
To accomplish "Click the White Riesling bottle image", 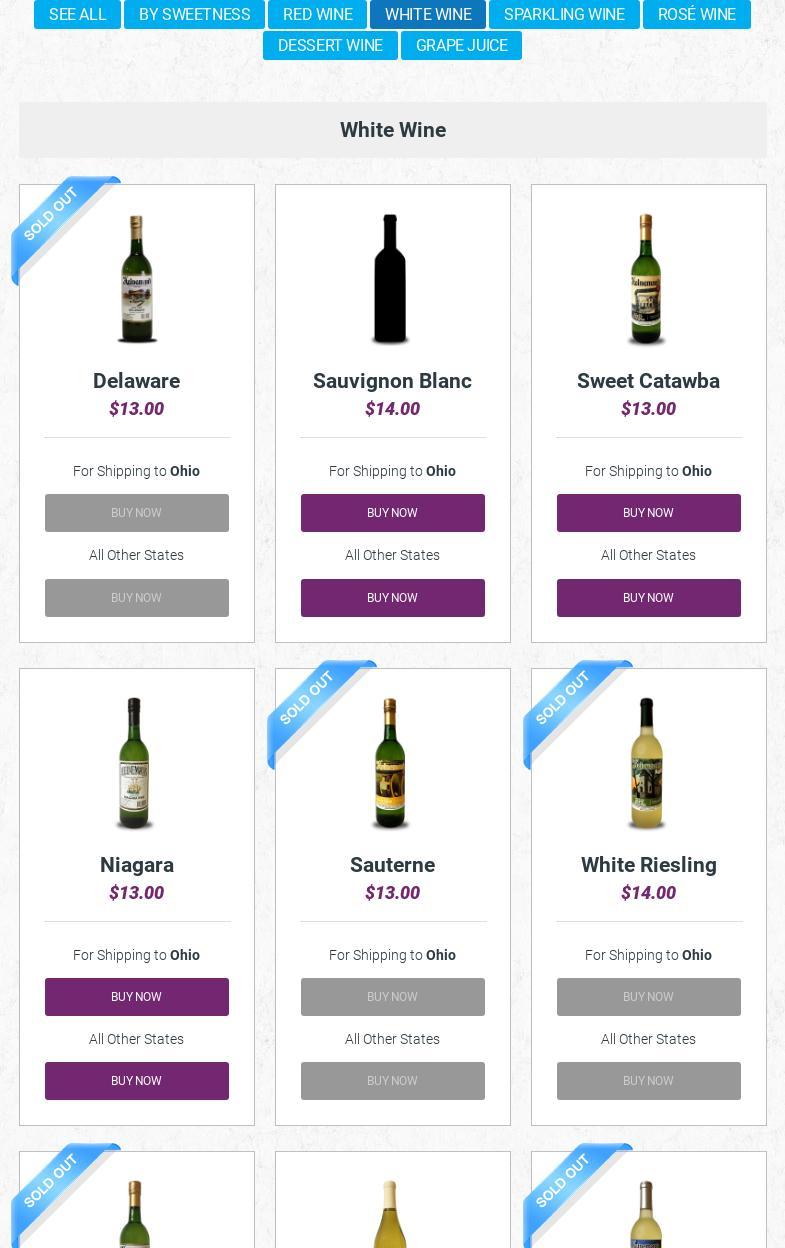I will point(647,764).
